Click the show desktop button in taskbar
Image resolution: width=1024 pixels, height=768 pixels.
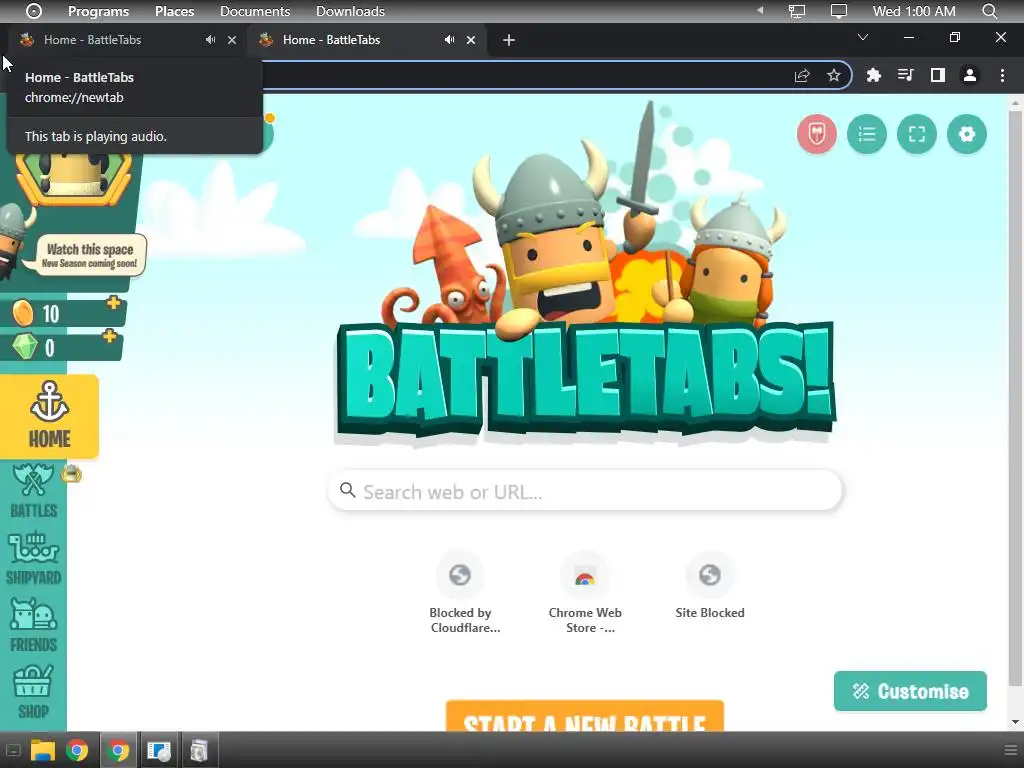(x=13, y=750)
